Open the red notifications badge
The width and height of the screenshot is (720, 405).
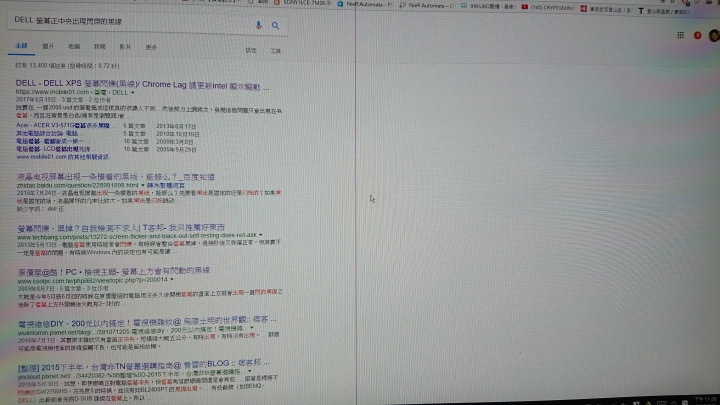click(x=698, y=35)
